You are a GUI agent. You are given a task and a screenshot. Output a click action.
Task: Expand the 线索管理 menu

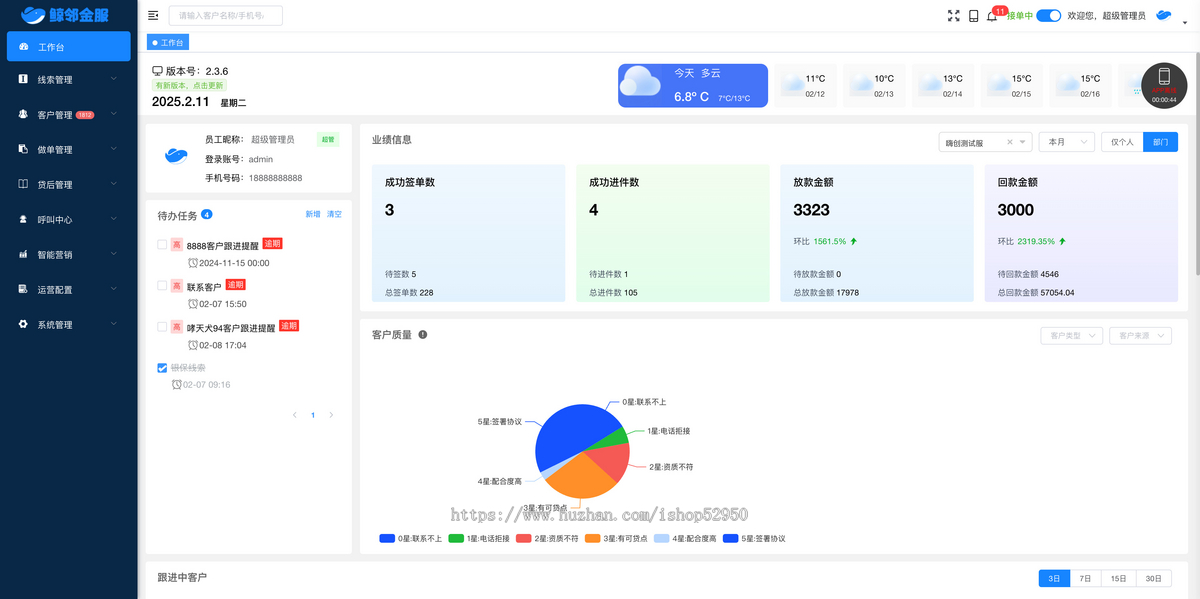point(113,79)
